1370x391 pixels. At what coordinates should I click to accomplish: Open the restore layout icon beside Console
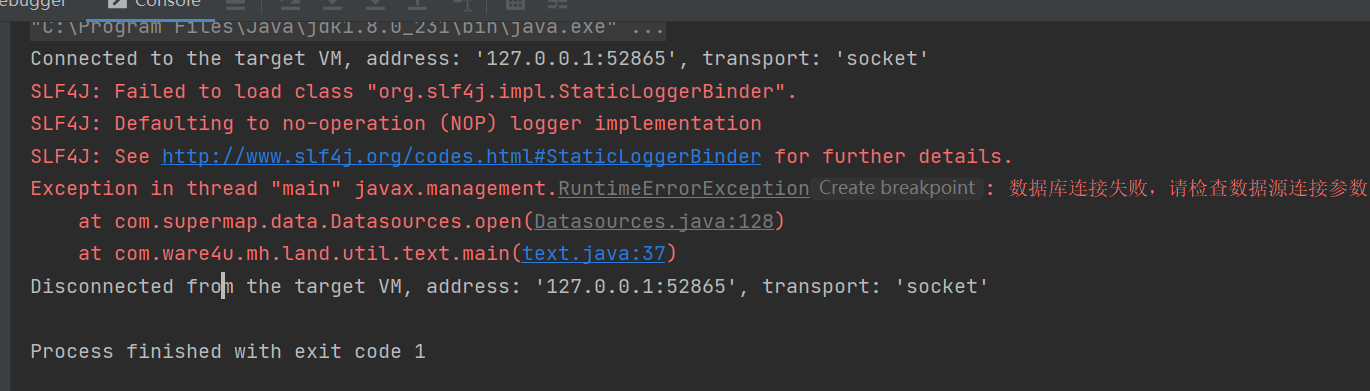[236, 4]
